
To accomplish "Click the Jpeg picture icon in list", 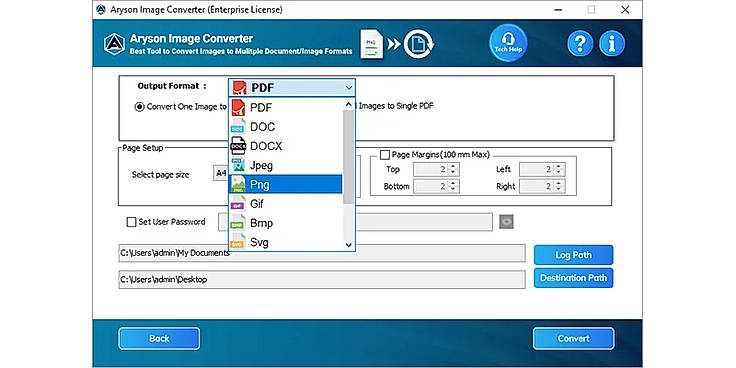I will tap(238, 165).
